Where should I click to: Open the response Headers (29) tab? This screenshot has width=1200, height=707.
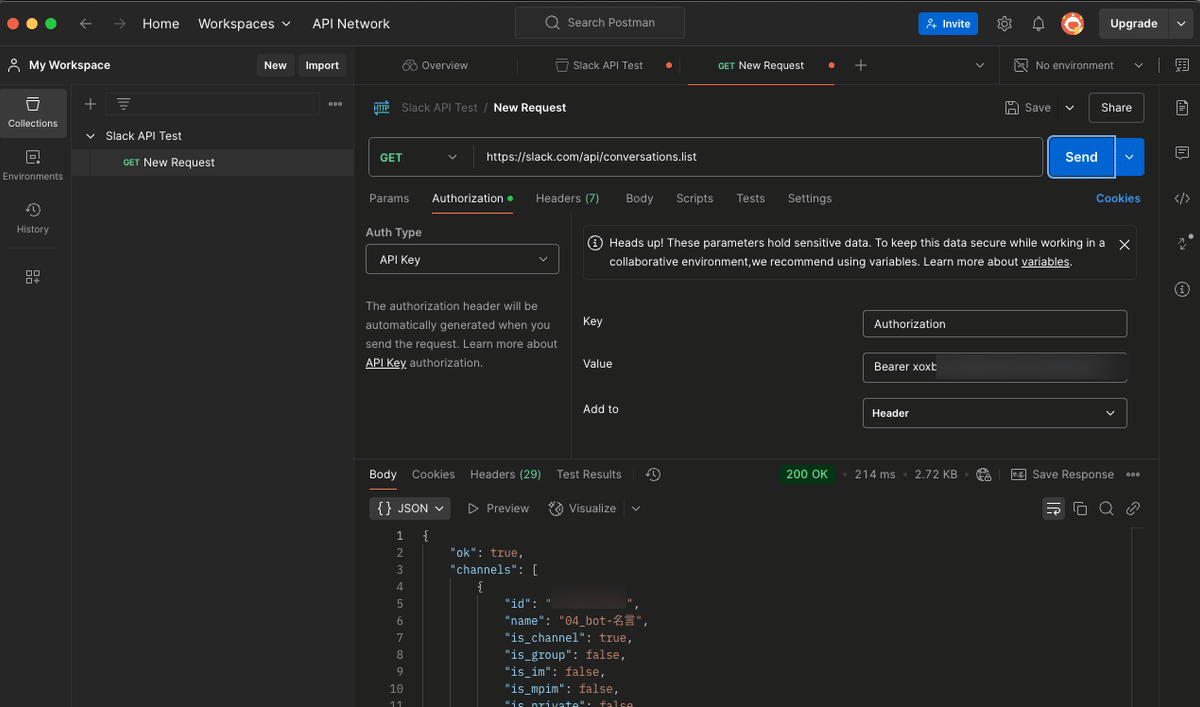pyautogui.click(x=505, y=475)
